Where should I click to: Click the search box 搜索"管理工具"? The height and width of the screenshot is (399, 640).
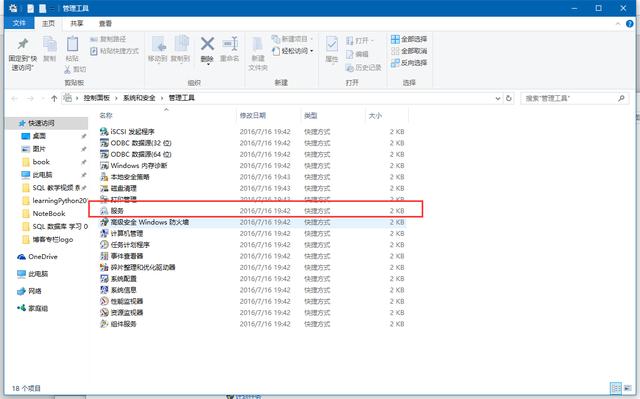coord(575,98)
